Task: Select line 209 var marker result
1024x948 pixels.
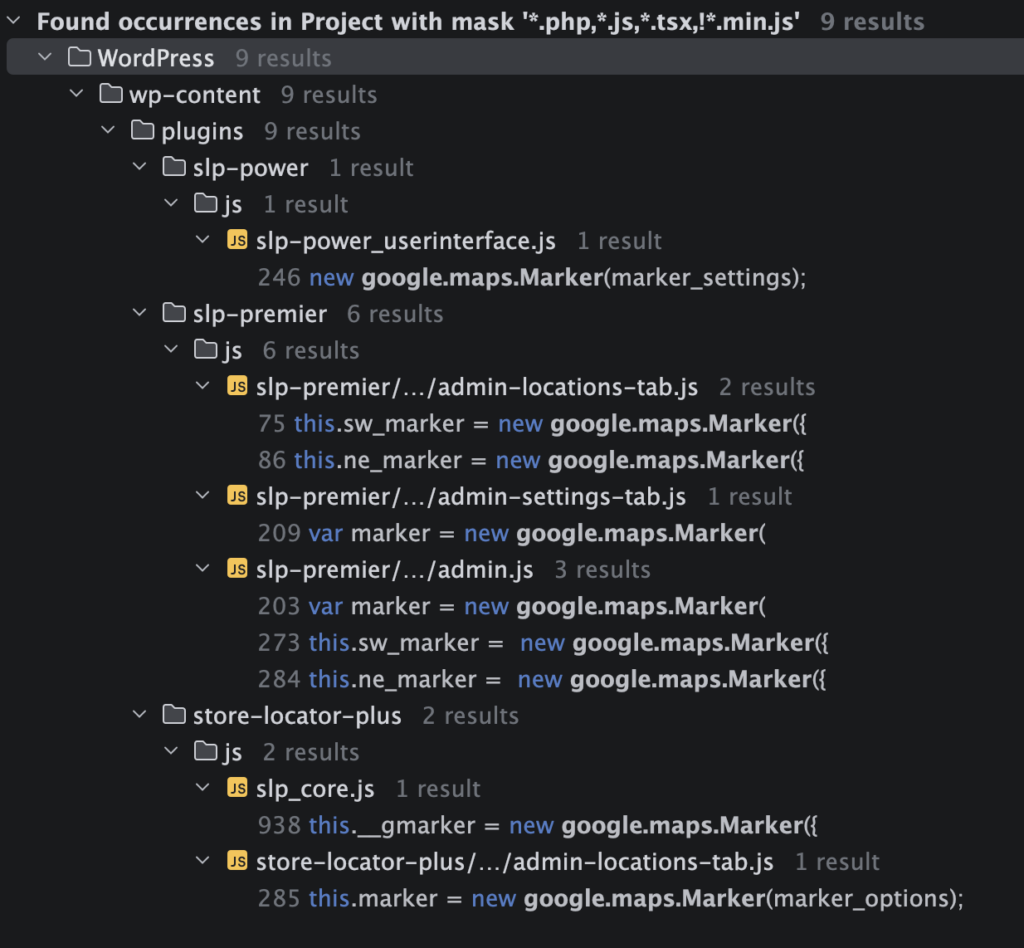Action: pyautogui.click(x=511, y=533)
